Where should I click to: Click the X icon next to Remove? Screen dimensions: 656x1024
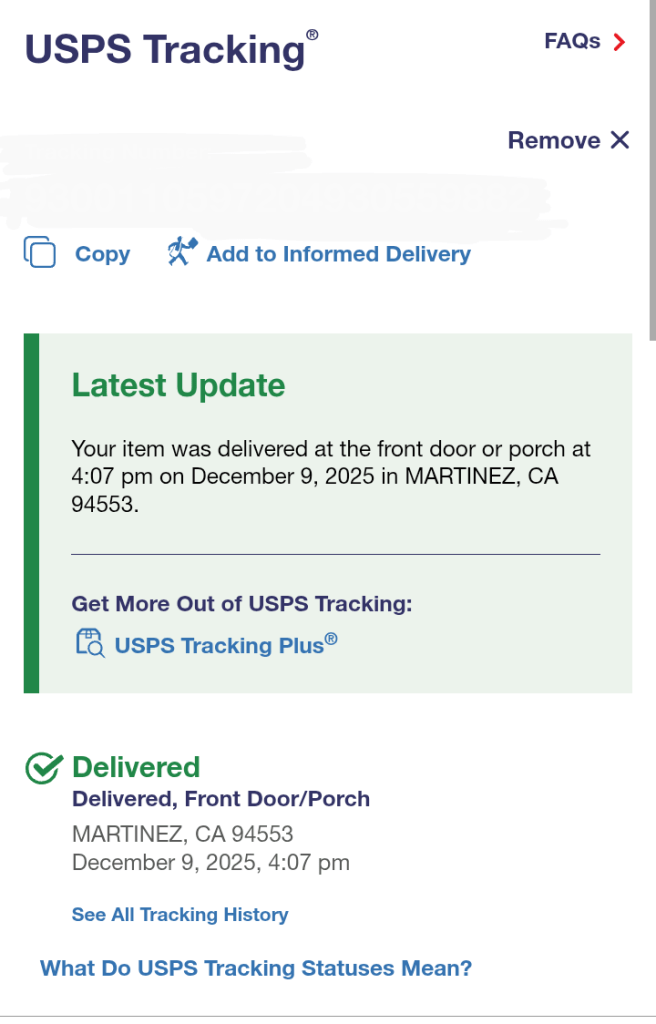[620, 140]
